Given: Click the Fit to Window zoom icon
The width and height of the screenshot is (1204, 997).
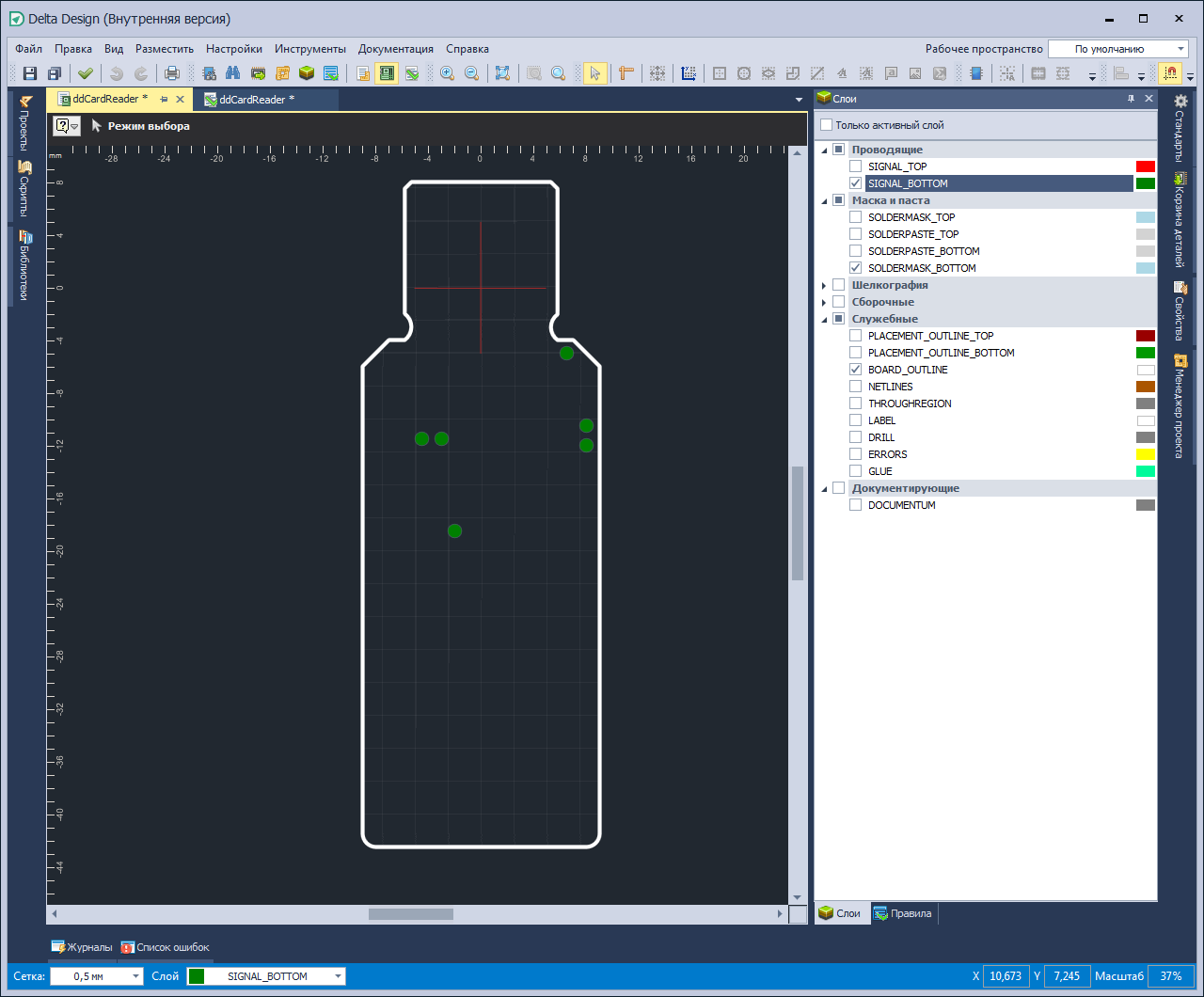Looking at the screenshot, I should pyautogui.click(x=502, y=73).
